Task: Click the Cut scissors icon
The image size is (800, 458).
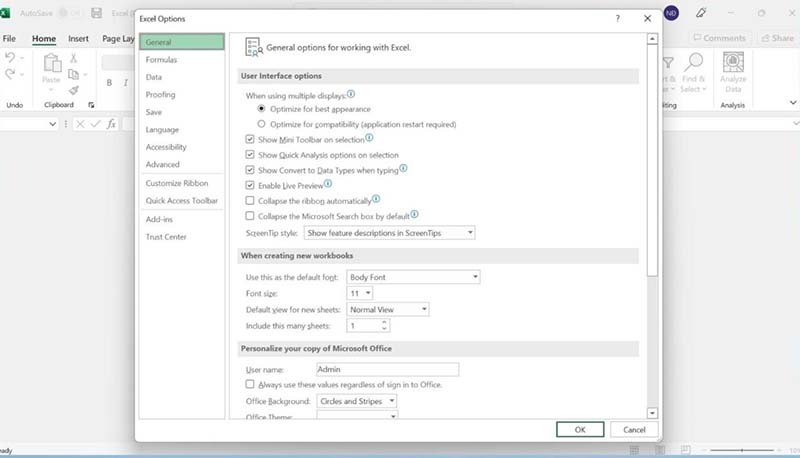Action: point(73,58)
